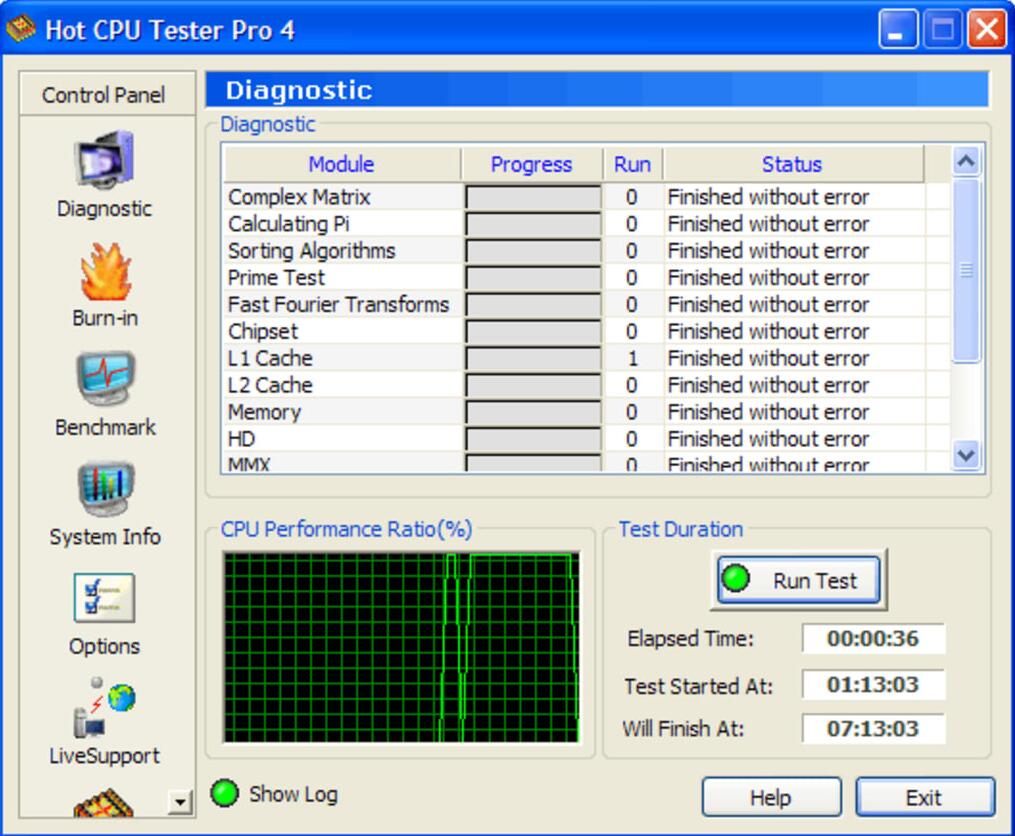This screenshot has width=1015, height=836.
Task: Toggle the green Show Log indicator
Action: 224,794
